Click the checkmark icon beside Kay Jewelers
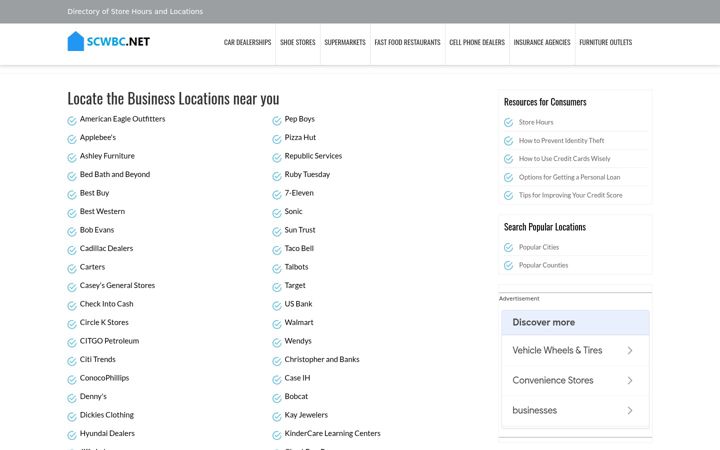The height and width of the screenshot is (450, 720). click(x=276, y=417)
